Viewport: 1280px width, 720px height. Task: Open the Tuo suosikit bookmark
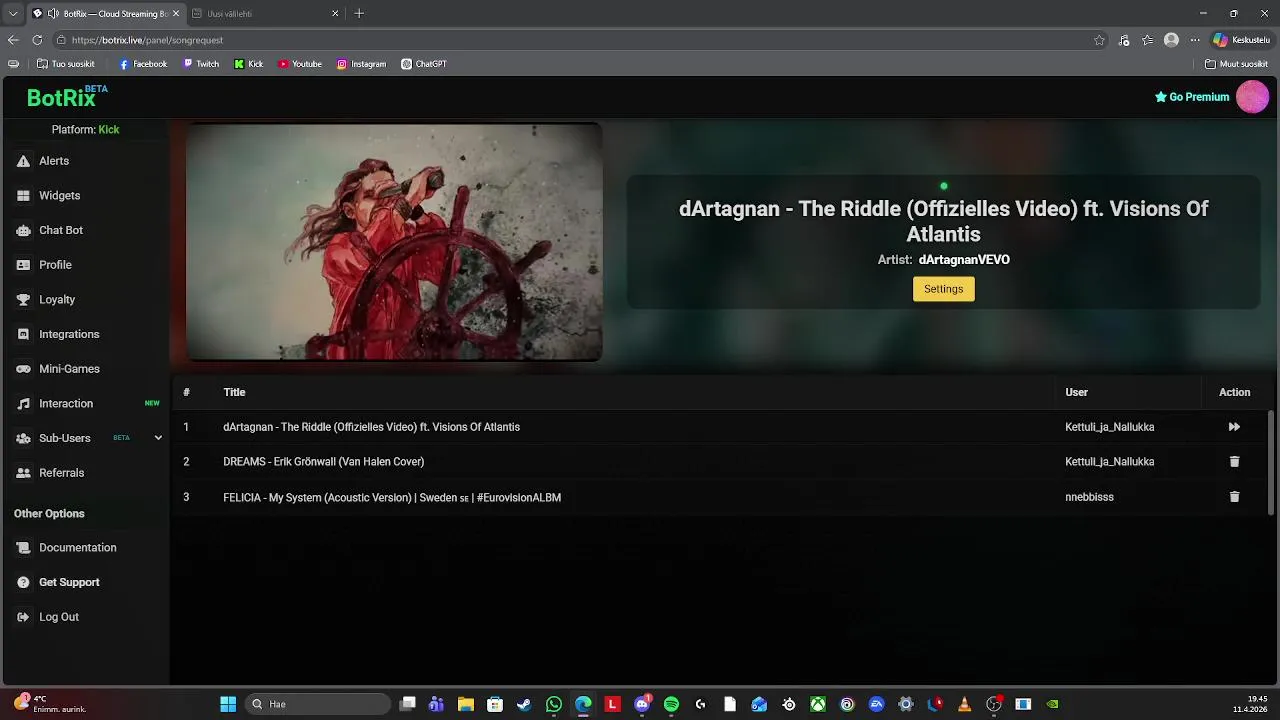pos(66,64)
